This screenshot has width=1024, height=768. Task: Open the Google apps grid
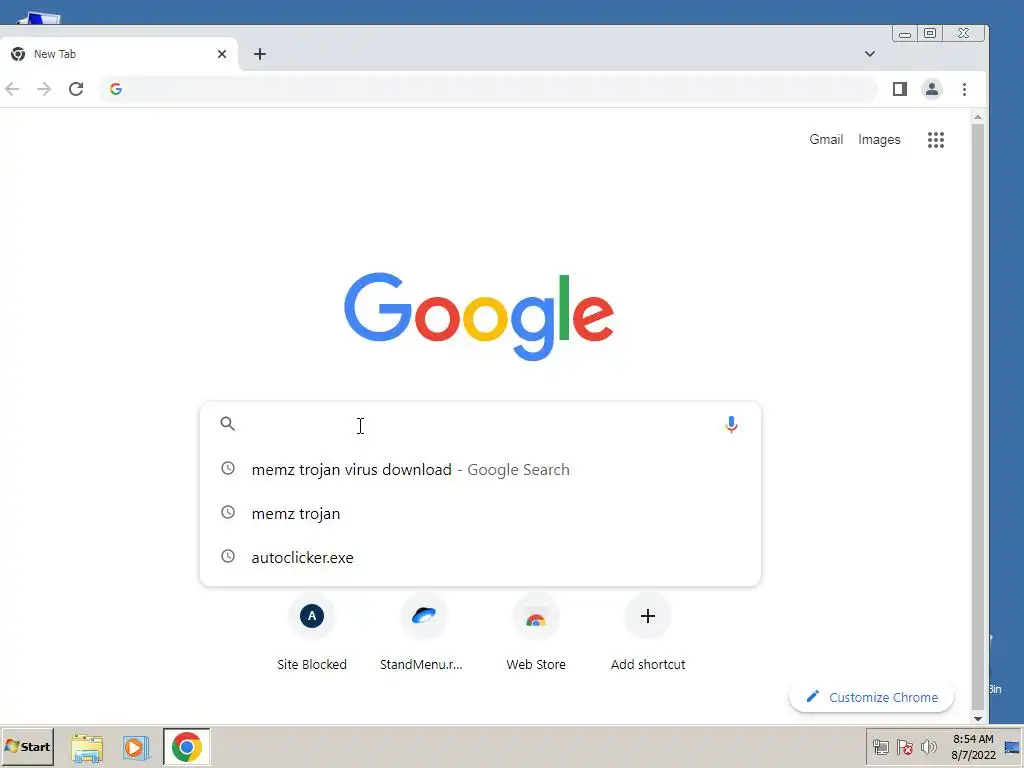pos(935,139)
